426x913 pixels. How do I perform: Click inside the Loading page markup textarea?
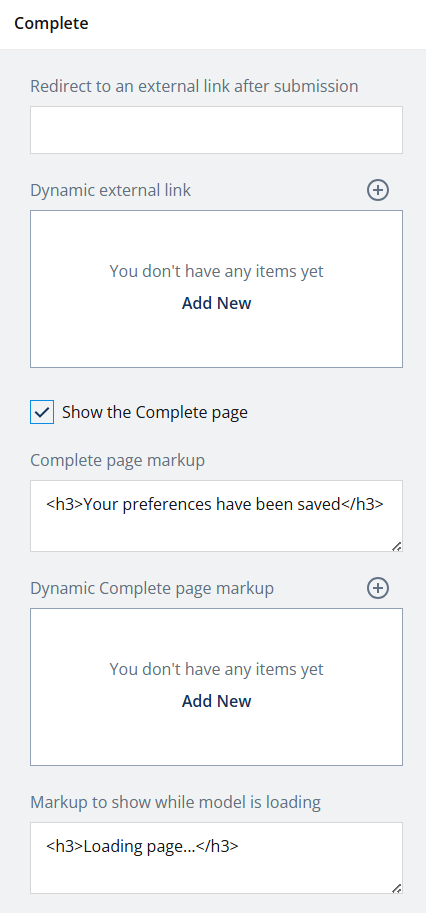pyautogui.click(x=216, y=858)
